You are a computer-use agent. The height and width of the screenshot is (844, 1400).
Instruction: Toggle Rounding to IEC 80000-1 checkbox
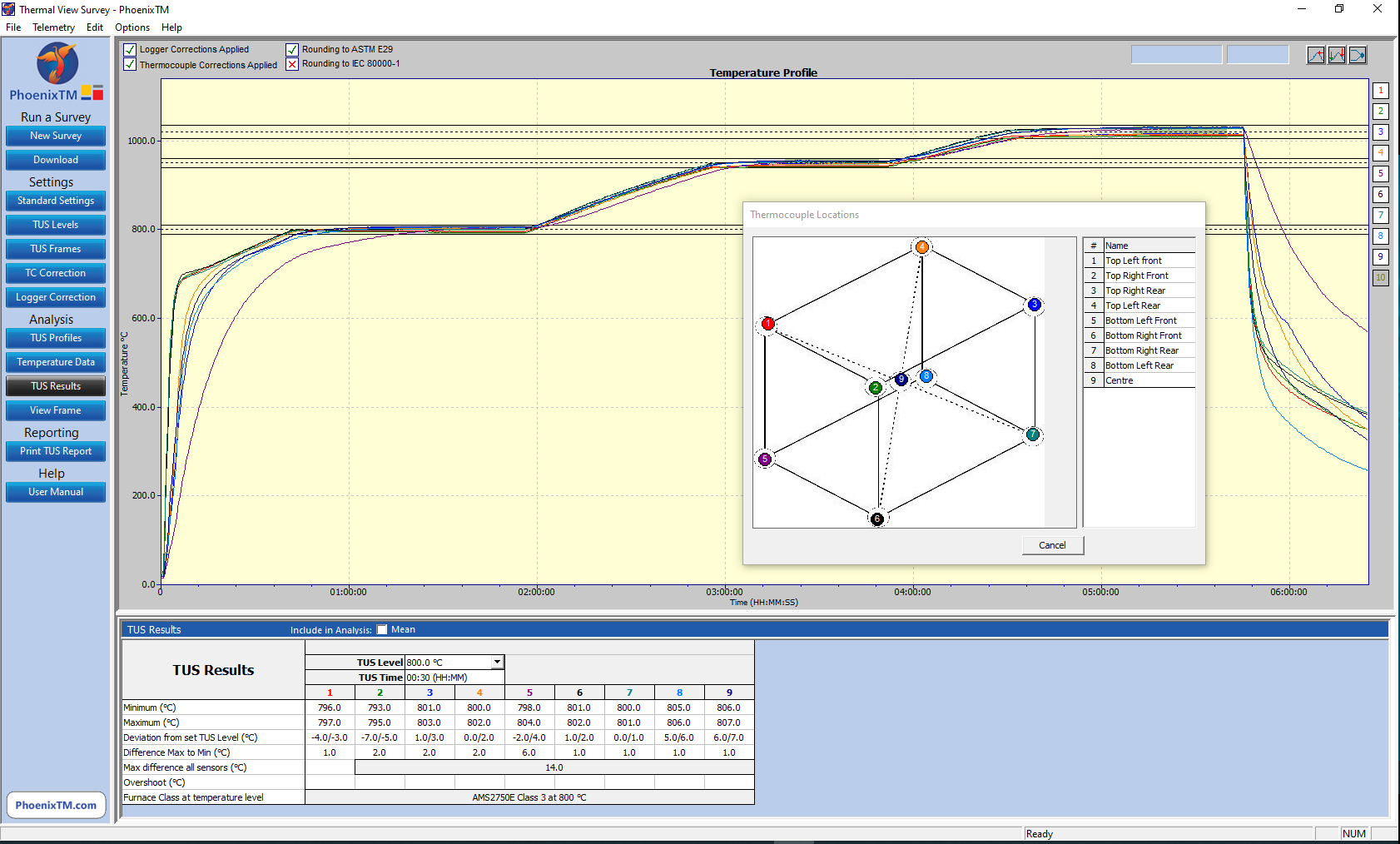point(292,64)
